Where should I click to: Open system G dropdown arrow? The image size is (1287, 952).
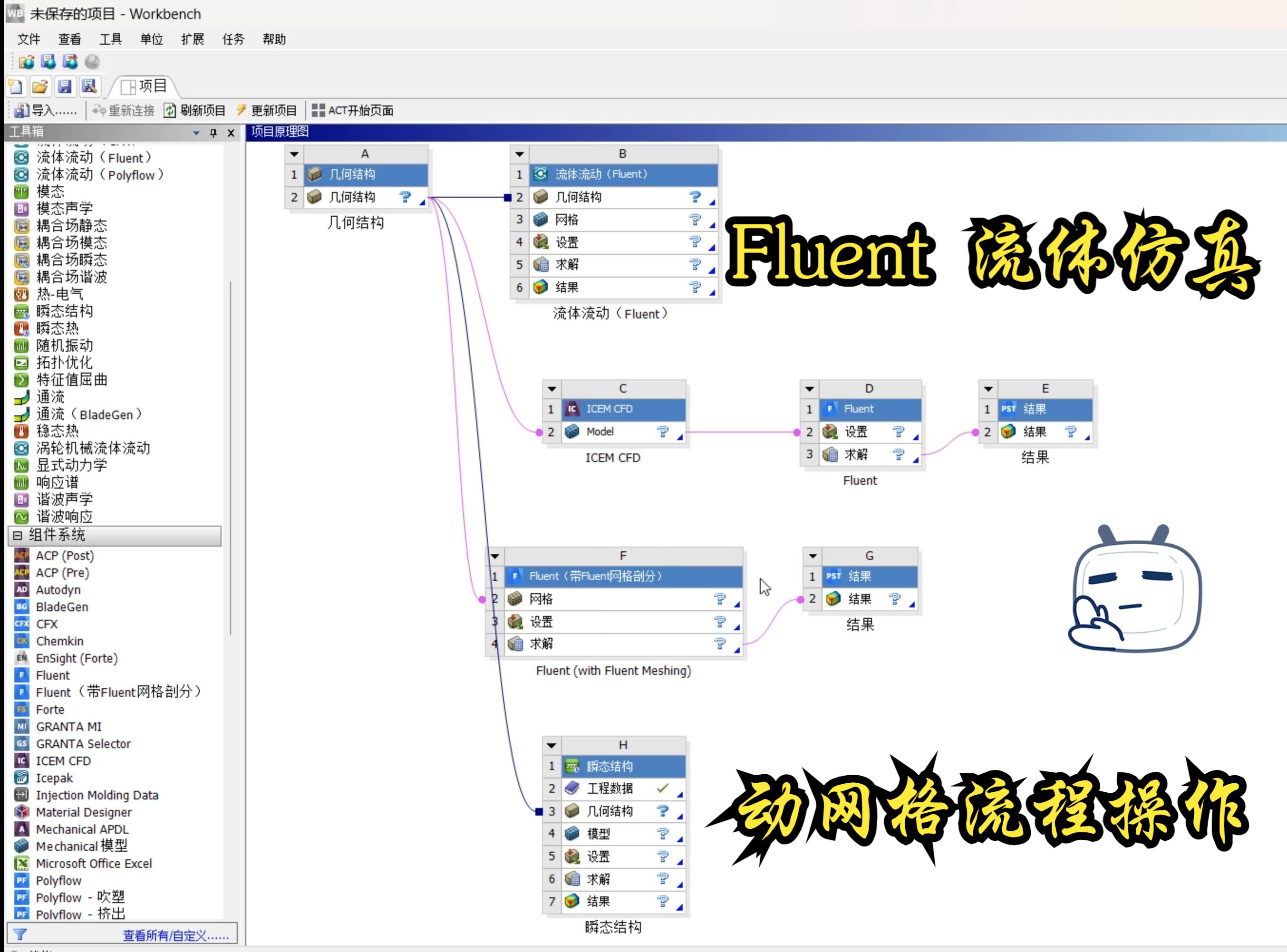[813, 556]
